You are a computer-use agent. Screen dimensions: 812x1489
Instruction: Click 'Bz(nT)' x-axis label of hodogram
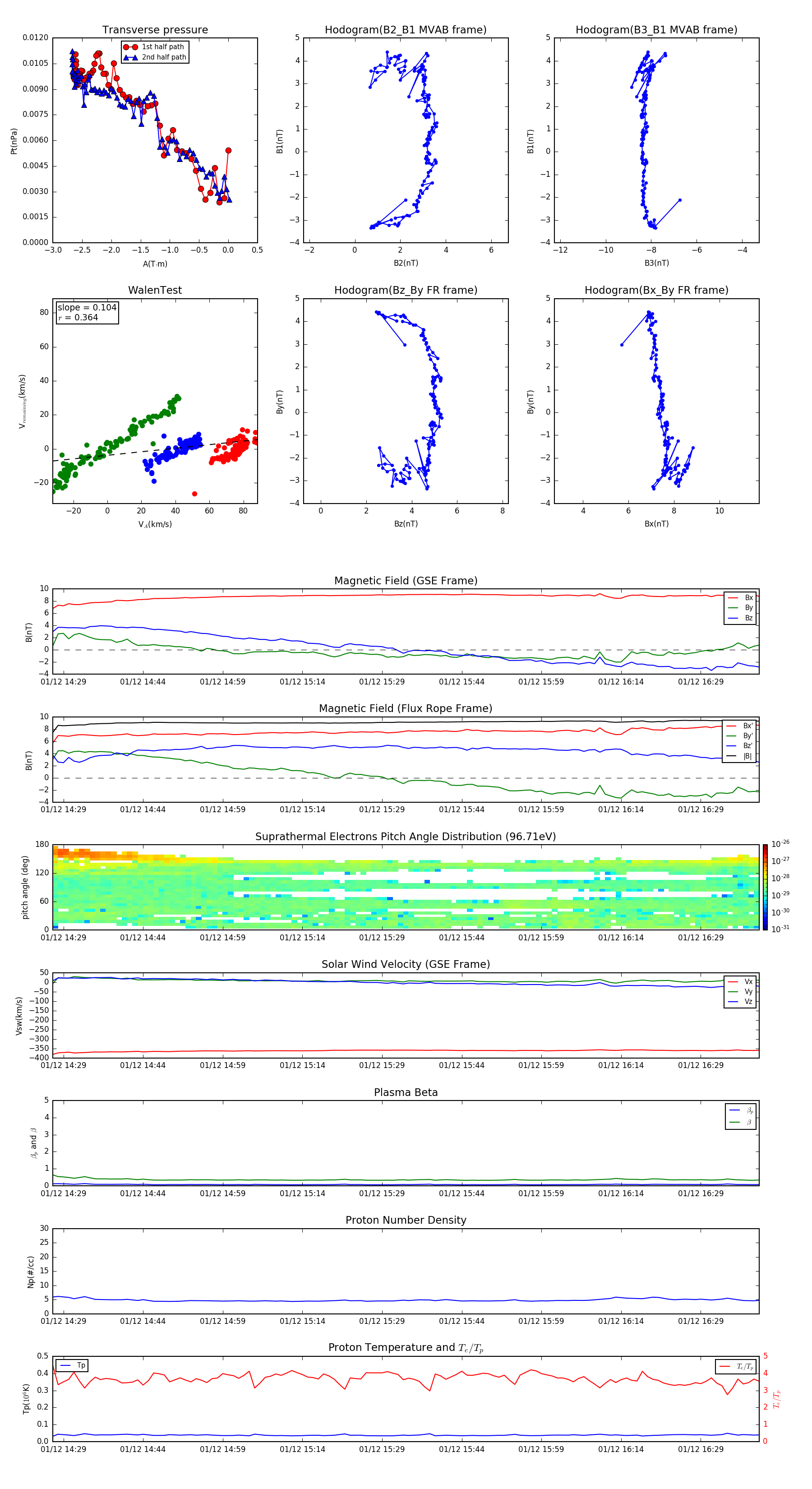pos(406,524)
